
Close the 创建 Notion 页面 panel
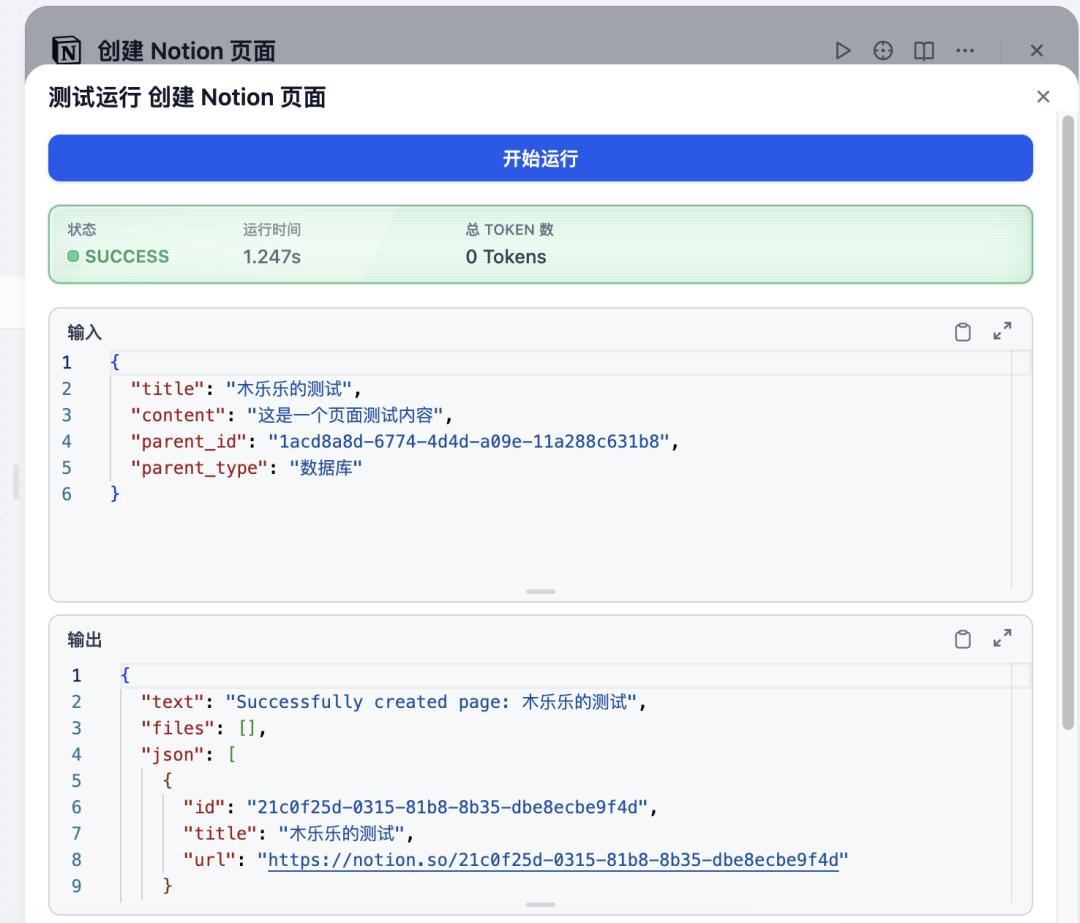click(x=1037, y=51)
